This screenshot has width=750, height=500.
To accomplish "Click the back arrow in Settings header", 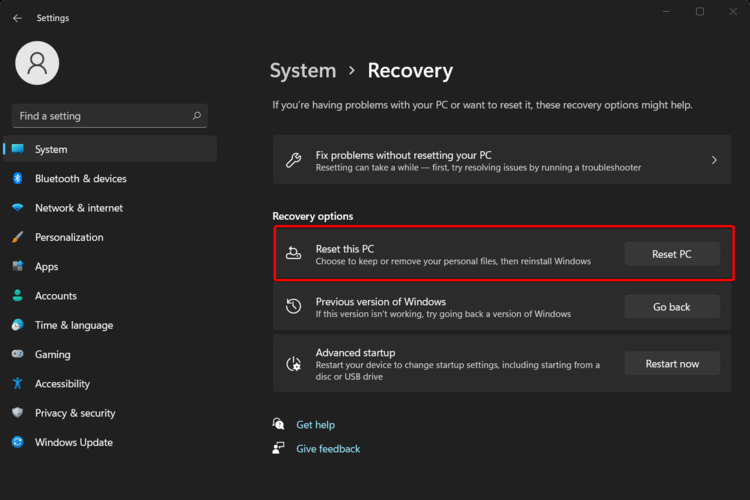I will tap(17, 18).
